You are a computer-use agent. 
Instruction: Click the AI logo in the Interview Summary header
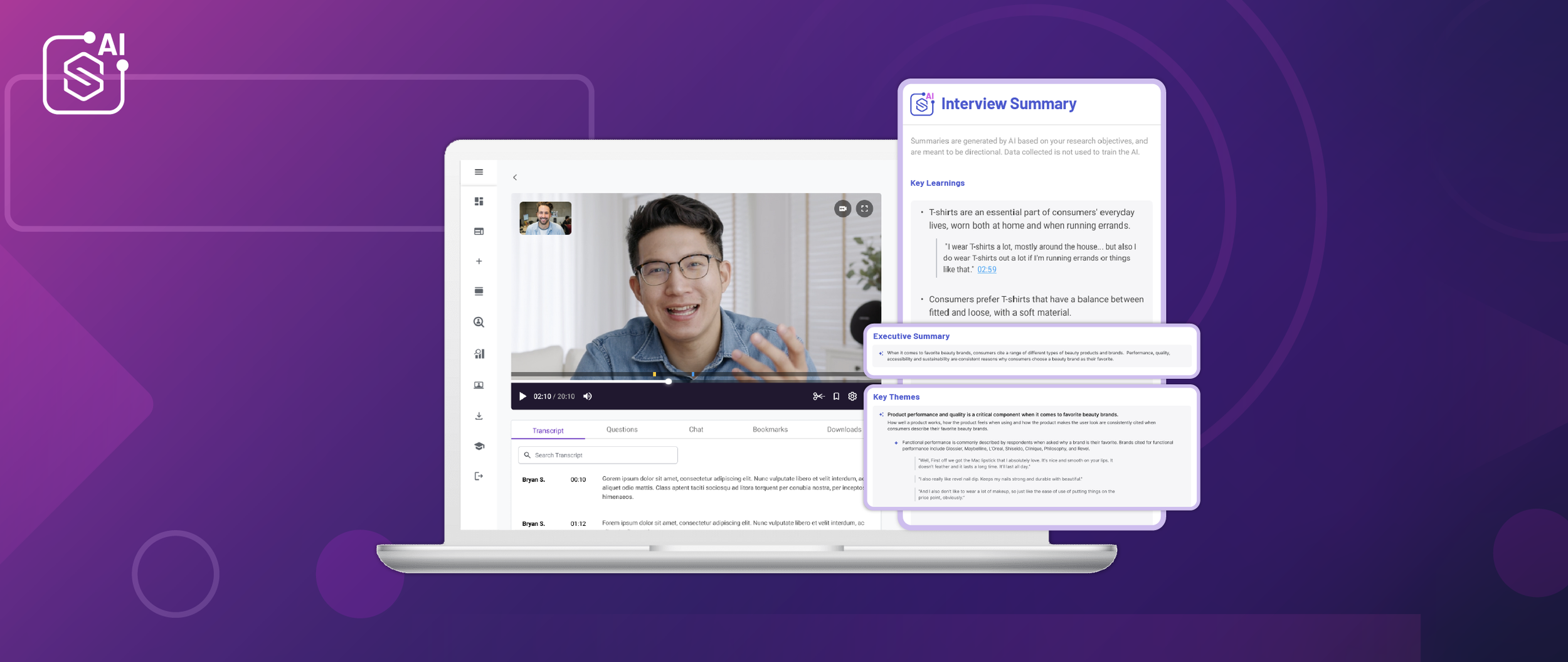[x=922, y=104]
